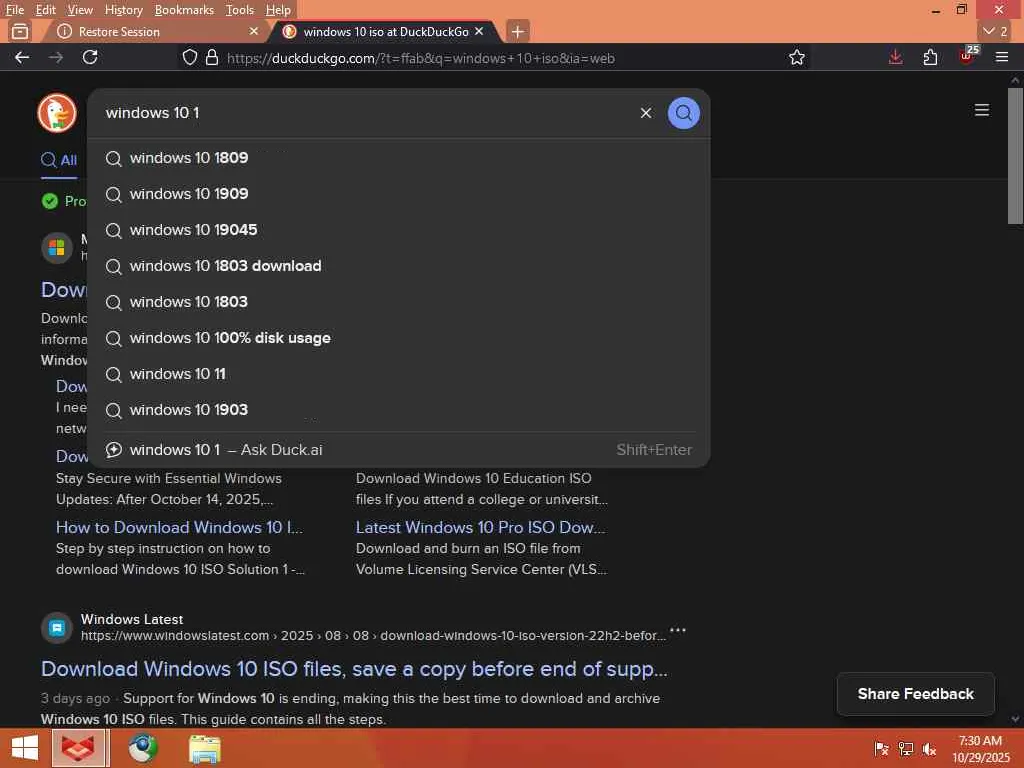Open the globe browser taskbar icon
Screen dimensions: 1024x768
coord(143,748)
